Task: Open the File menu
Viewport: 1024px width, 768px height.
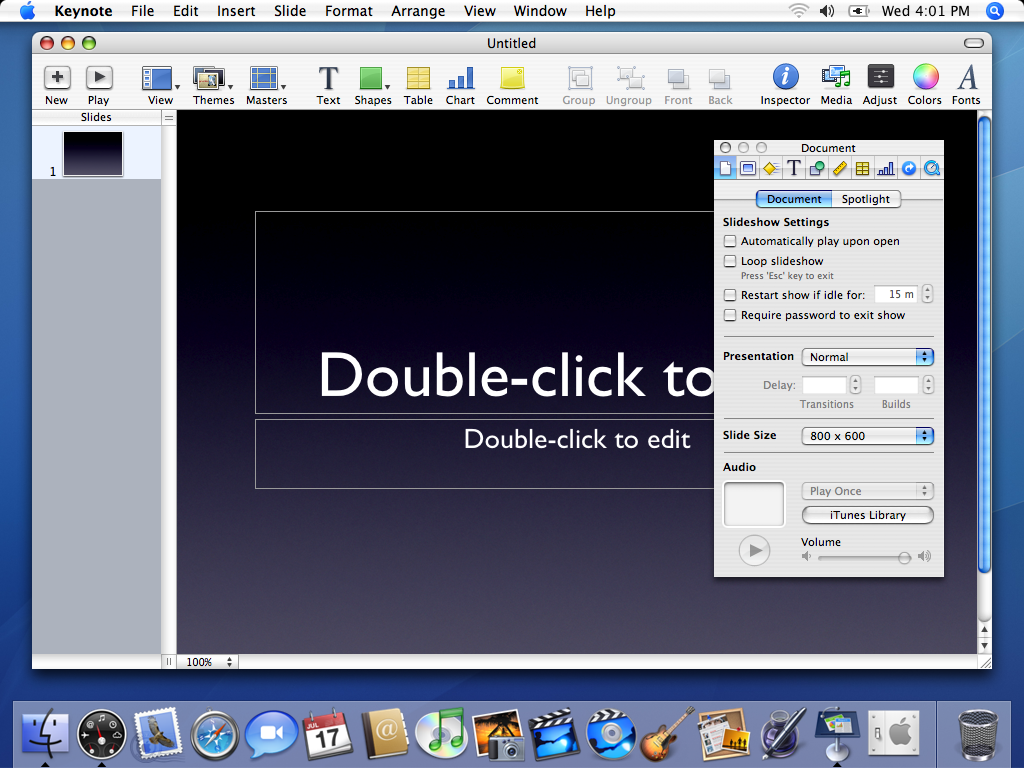Action: click(142, 11)
